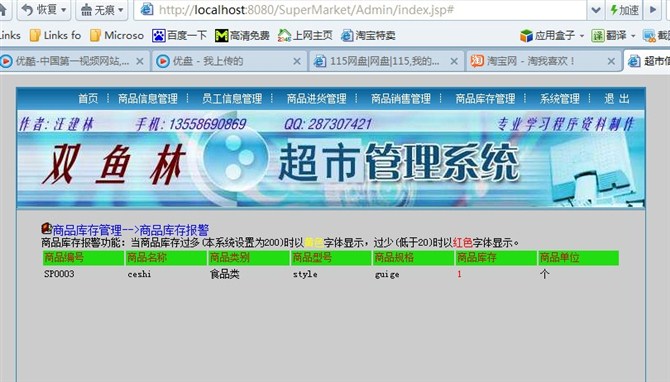
Task: Close the 优盘 - 我上传的 tab
Action: tap(297, 61)
